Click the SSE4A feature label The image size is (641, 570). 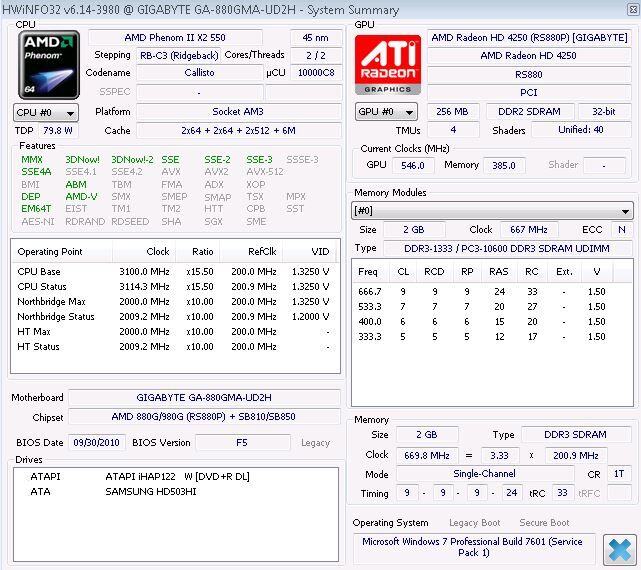pos(37,172)
